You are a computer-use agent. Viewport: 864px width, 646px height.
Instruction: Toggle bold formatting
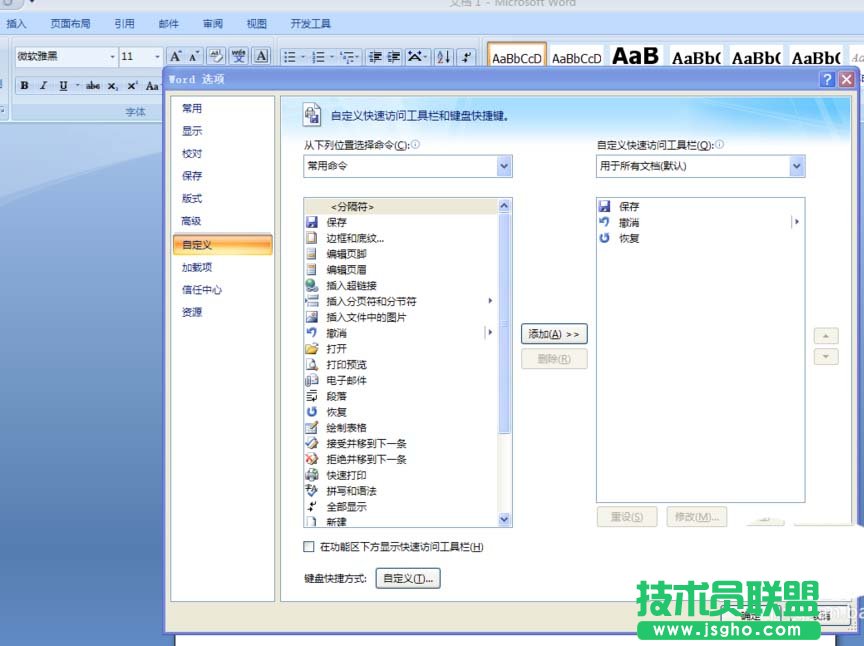pos(24,86)
